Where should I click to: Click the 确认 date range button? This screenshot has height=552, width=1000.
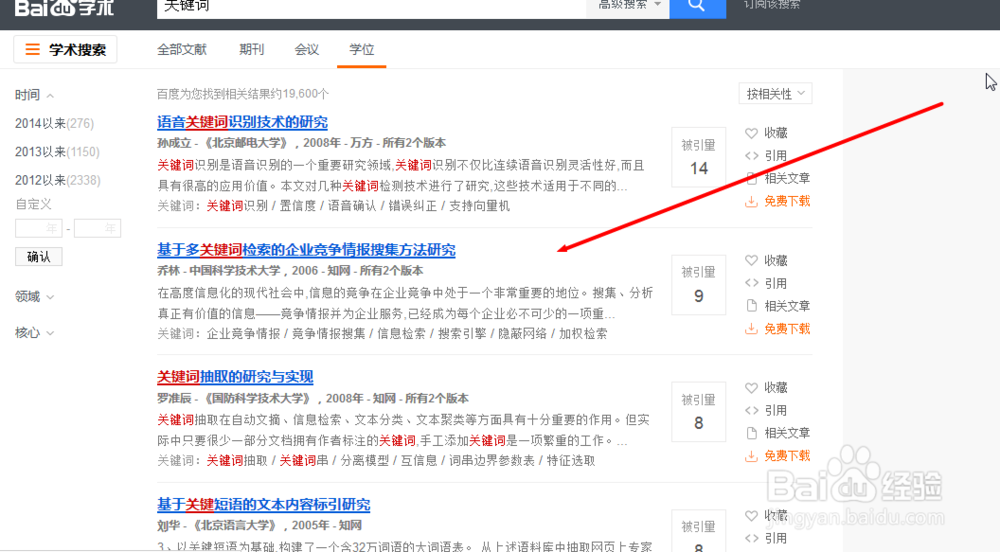pos(38,257)
